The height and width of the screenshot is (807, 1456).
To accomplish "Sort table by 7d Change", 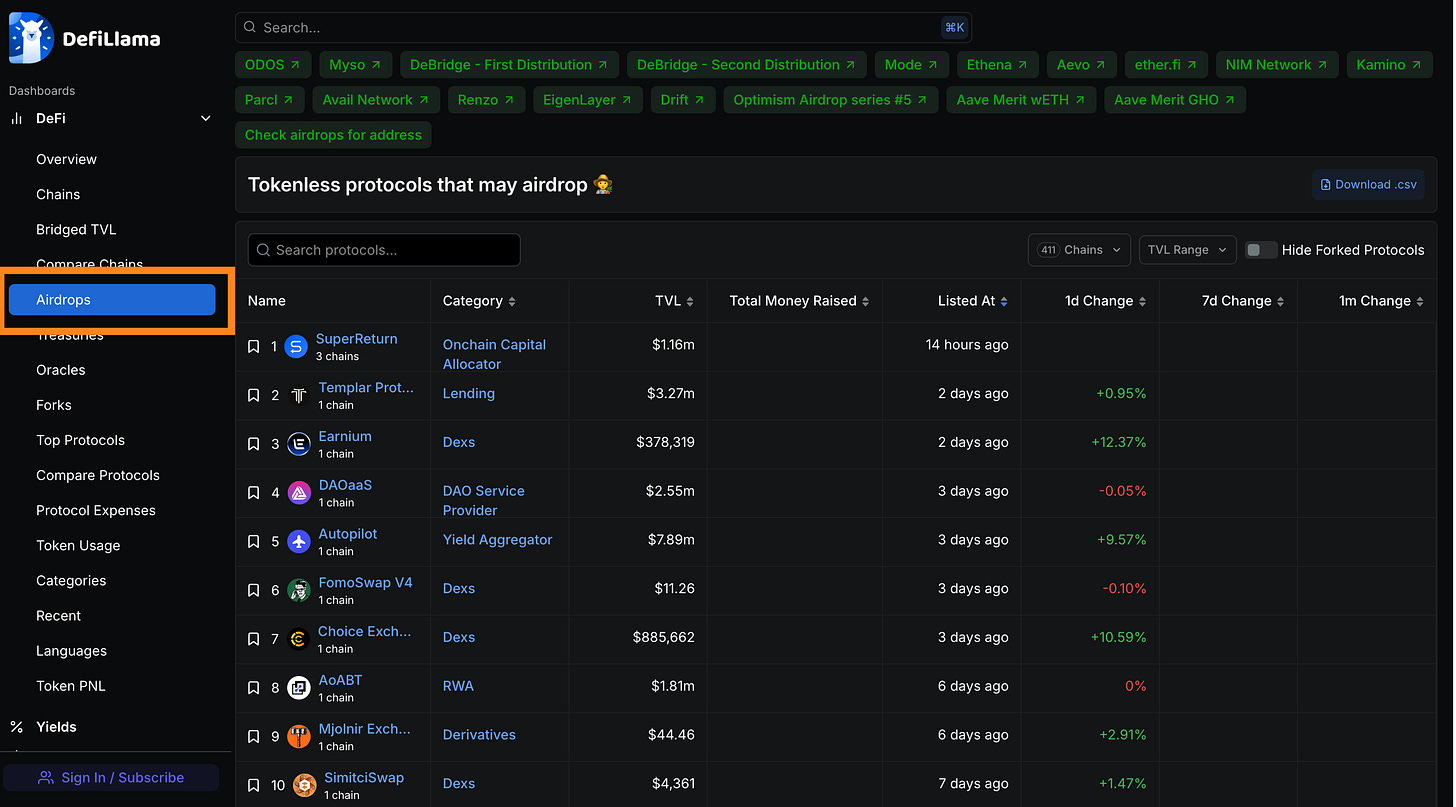I will [1243, 301].
